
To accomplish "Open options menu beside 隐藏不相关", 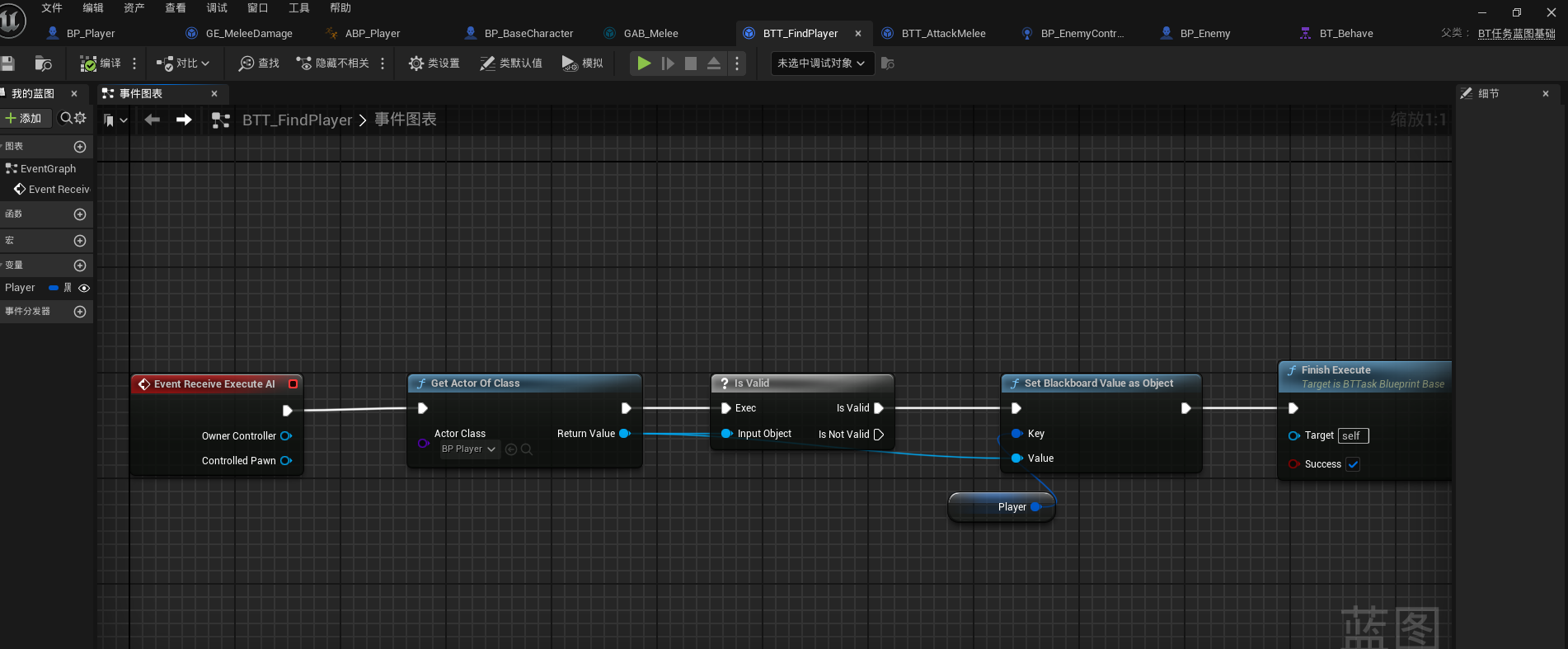I will (x=383, y=63).
